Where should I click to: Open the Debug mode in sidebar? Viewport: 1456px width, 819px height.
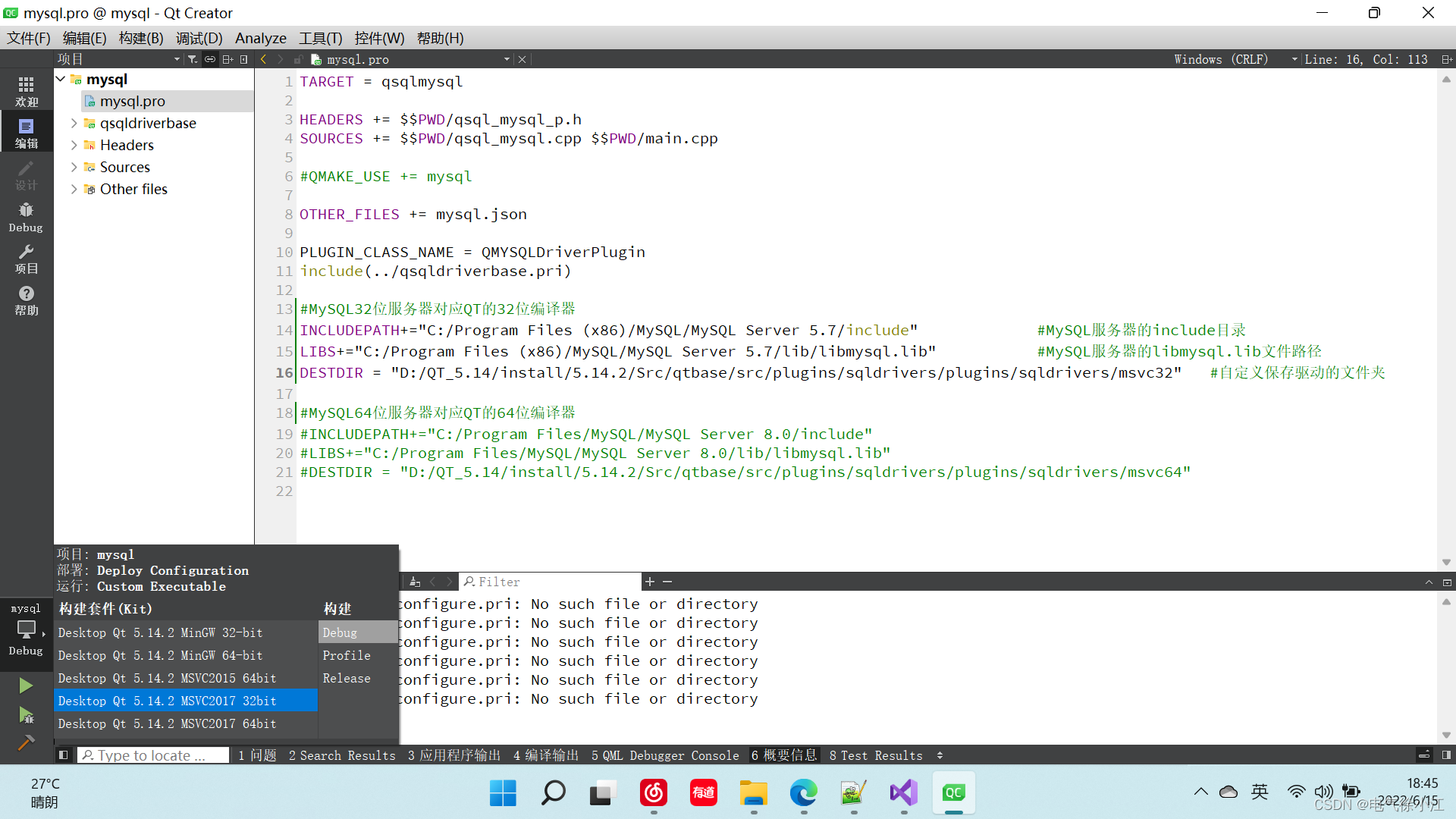click(26, 217)
